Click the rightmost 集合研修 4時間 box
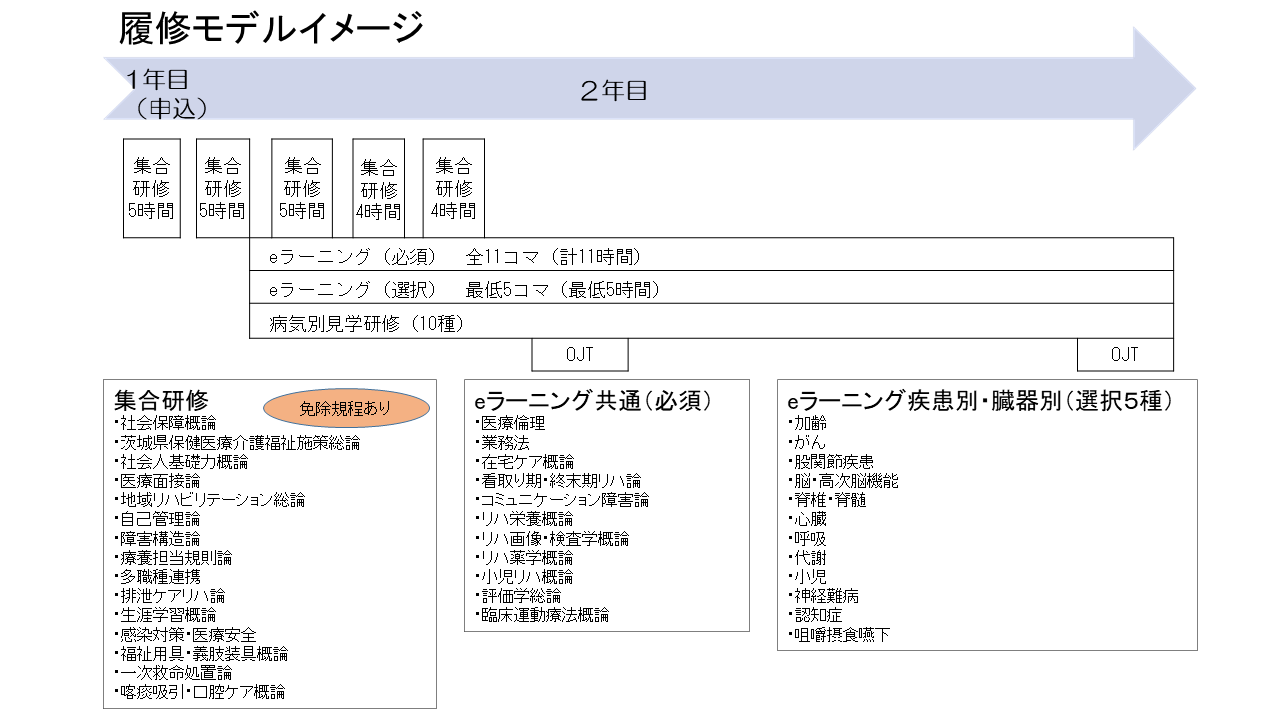Image resolution: width=1280 pixels, height=720 pixels. click(453, 188)
